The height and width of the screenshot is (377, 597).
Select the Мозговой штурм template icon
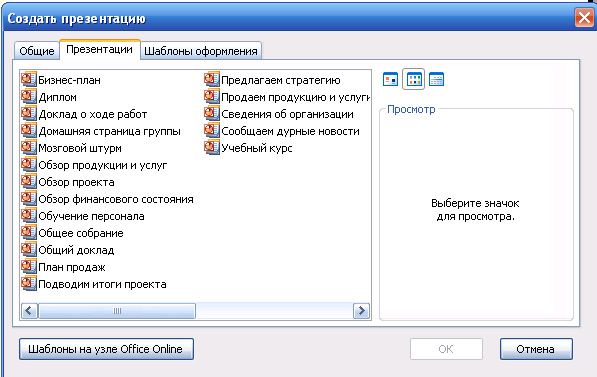point(29,147)
